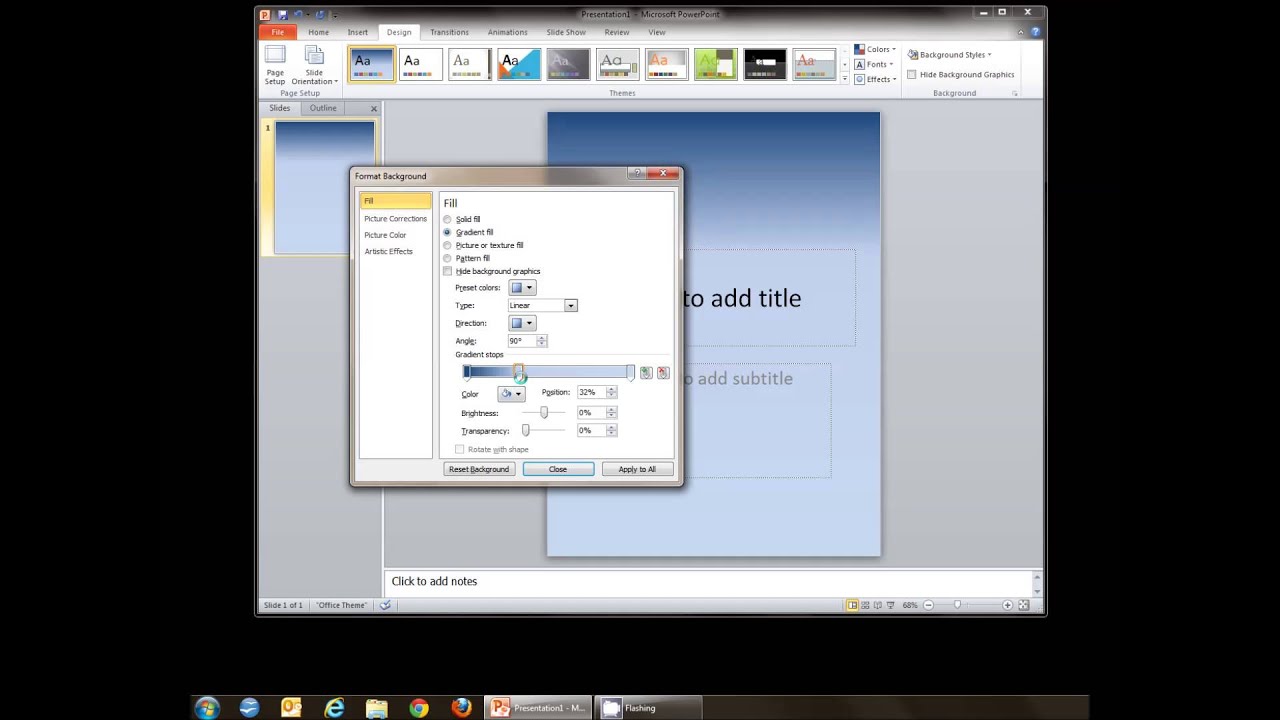Click the Undo icon in Quick Access Toolbar
Image resolution: width=1280 pixels, height=720 pixels.
(x=298, y=14)
